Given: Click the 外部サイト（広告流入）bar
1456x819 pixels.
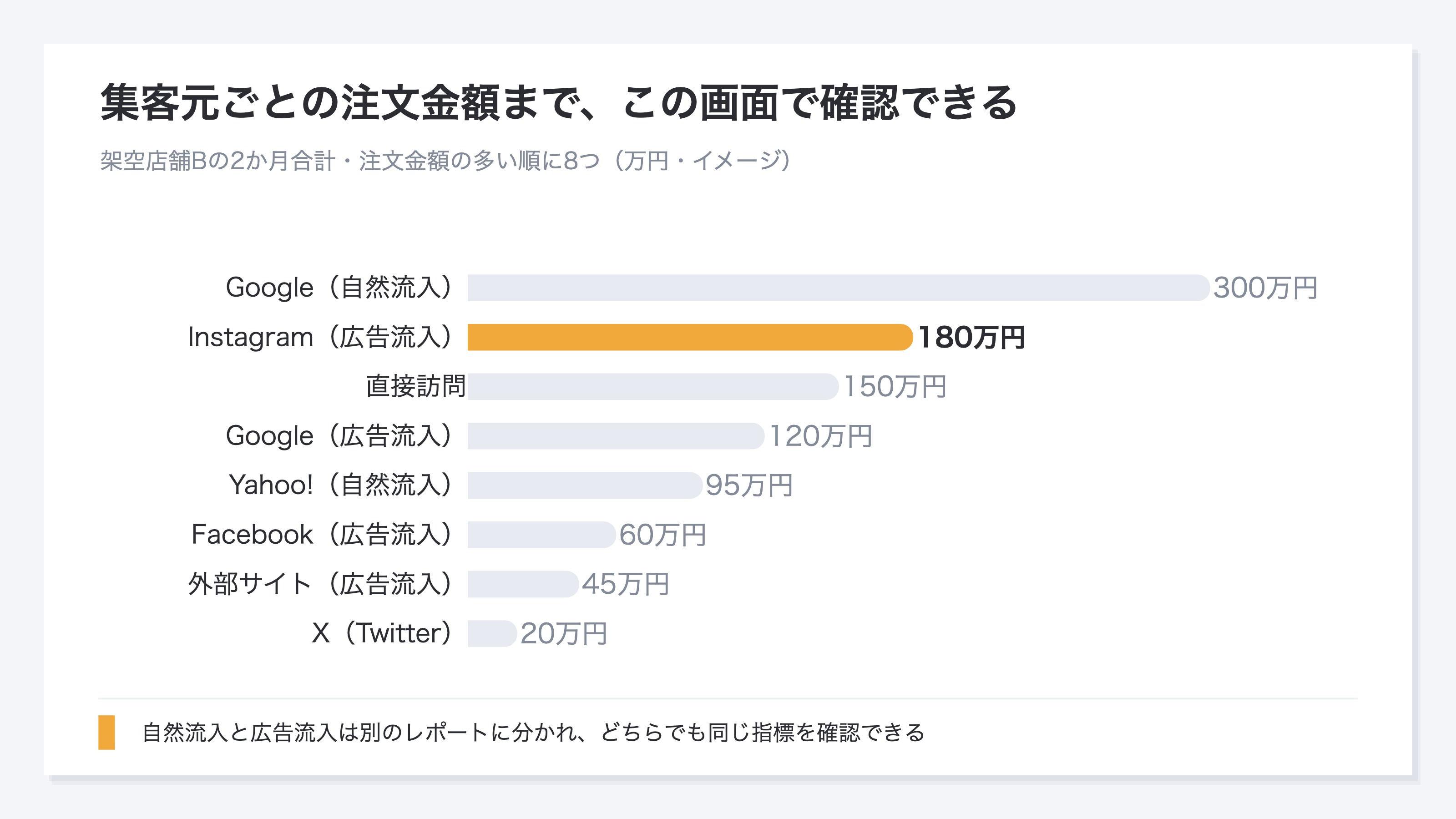Looking at the screenshot, I should click(523, 584).
